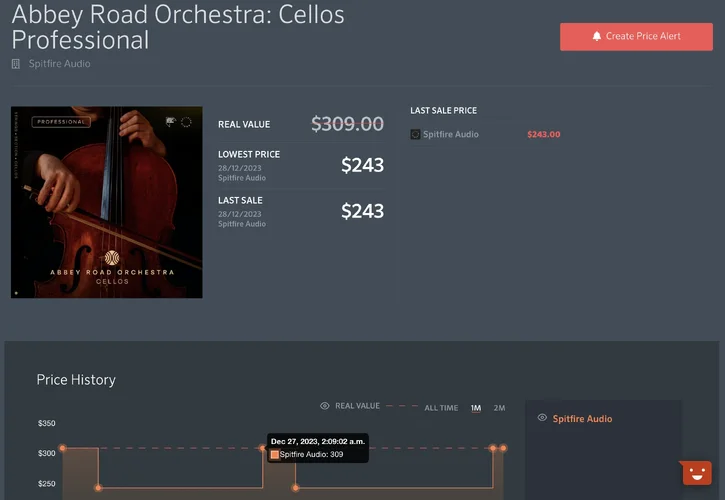
Task: Select the 1M chart range
Action: tap(476, 408)
